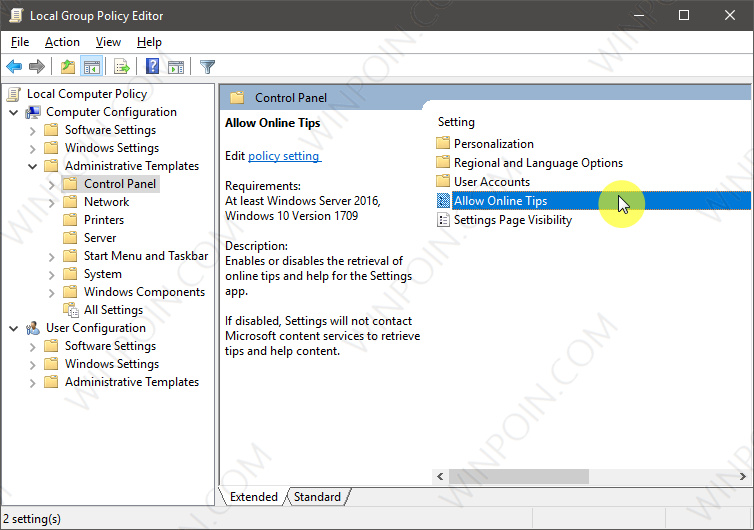Open the Action menu

point(62,42)
